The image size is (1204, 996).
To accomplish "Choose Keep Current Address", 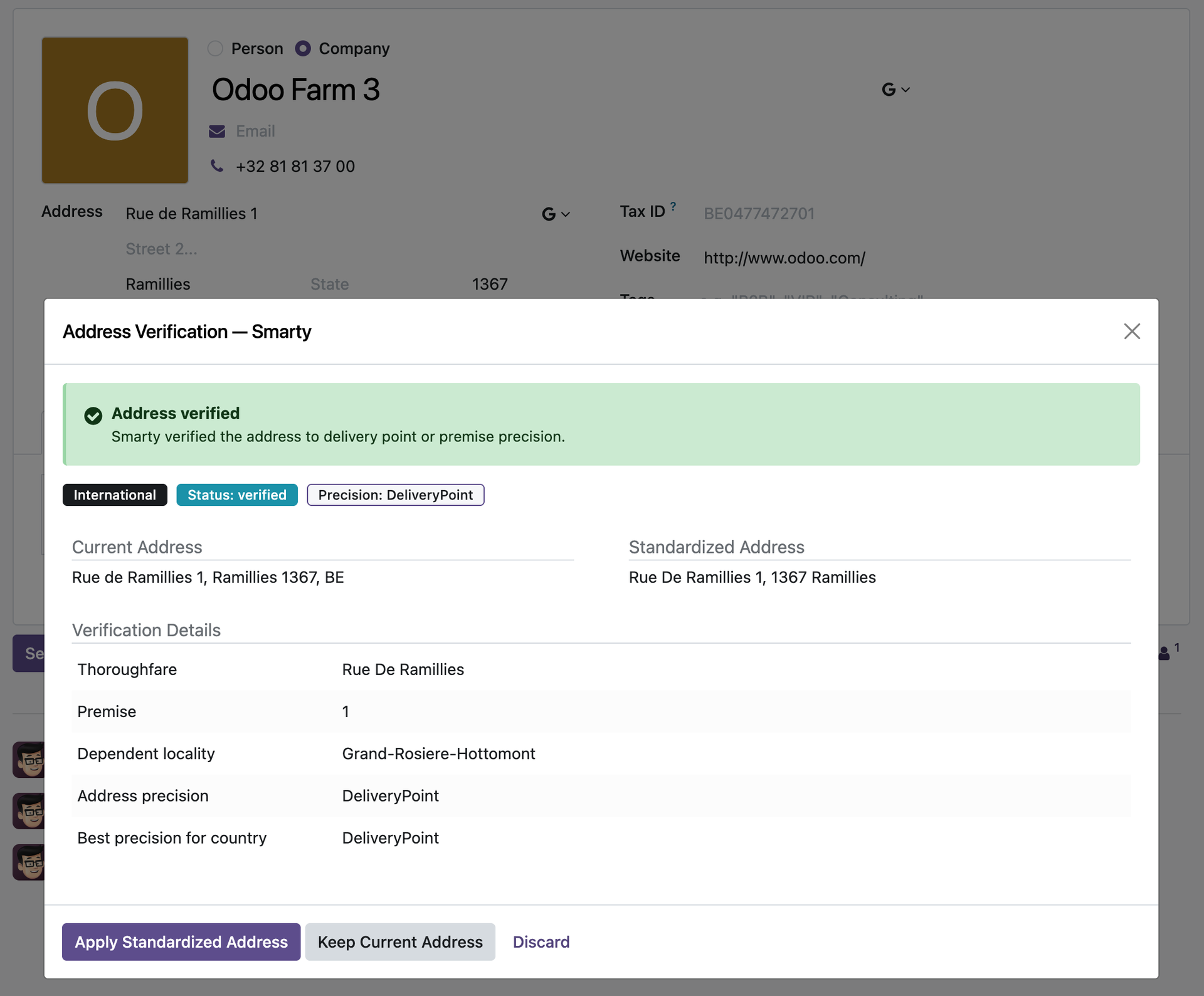I will coord(400,941).
